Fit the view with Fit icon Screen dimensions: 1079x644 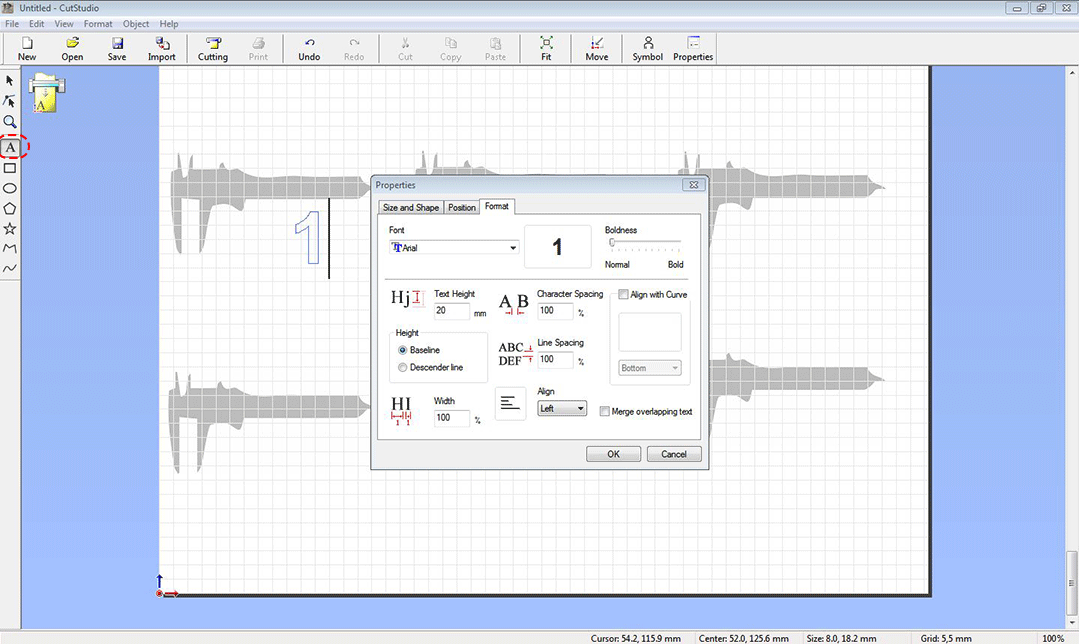tap(546, 49)
